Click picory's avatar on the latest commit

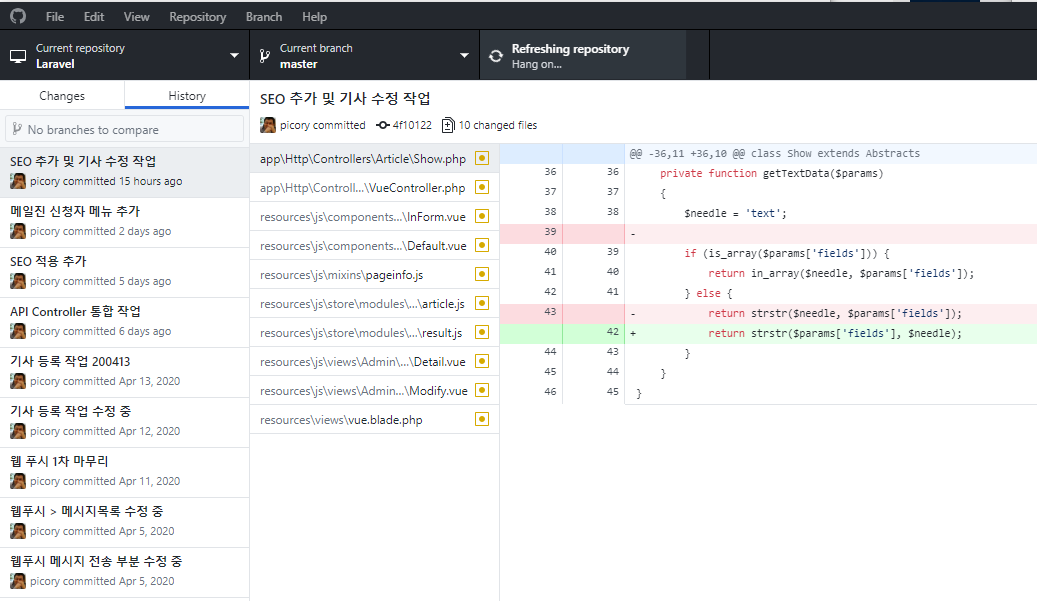click(x=266, y=125)
